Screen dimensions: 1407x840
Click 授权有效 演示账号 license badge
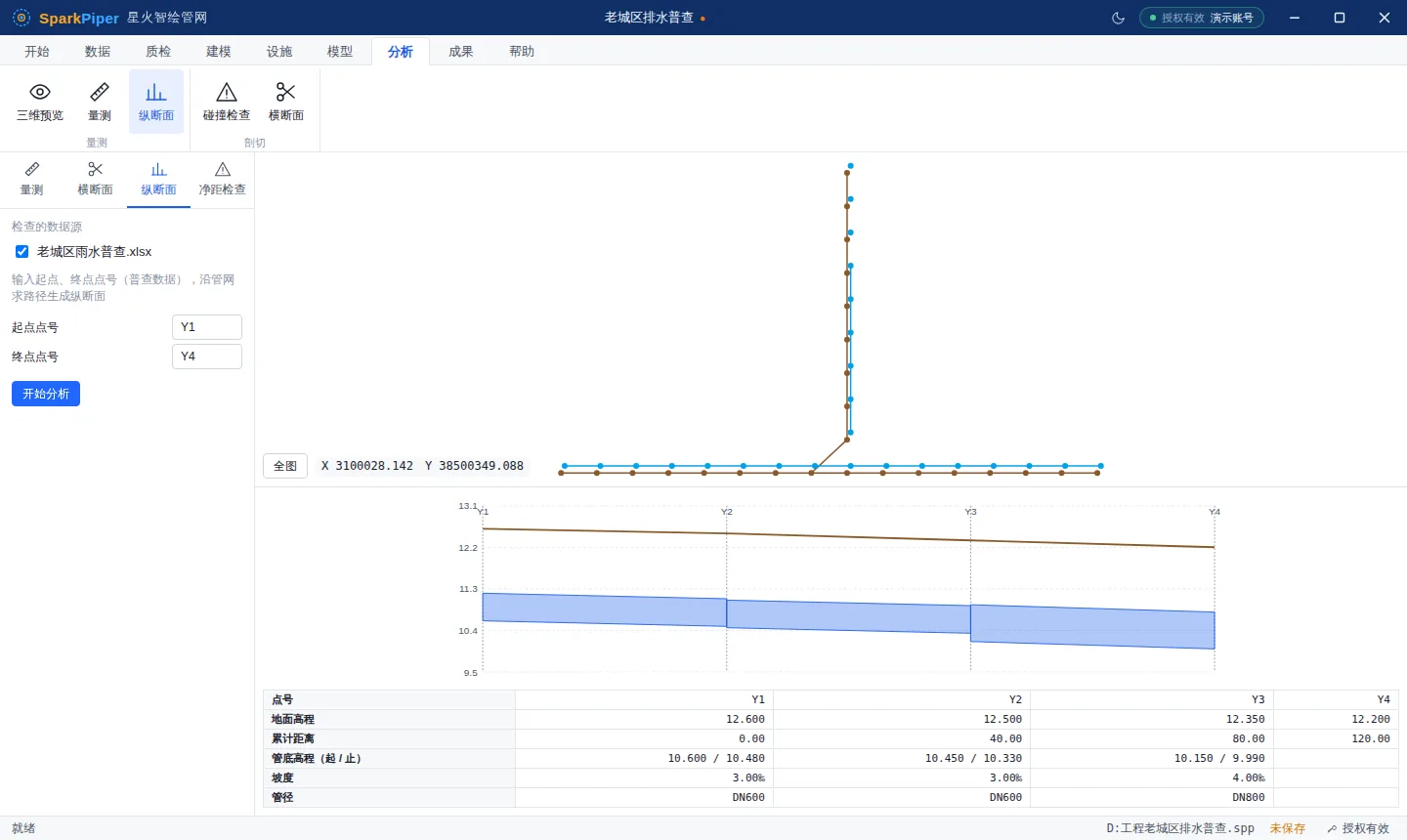pos(1202,18)
